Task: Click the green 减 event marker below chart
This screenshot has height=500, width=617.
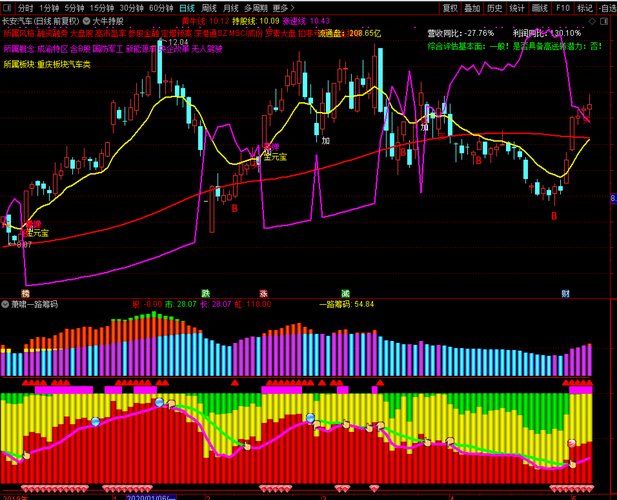Action: [x=345, y=293]
